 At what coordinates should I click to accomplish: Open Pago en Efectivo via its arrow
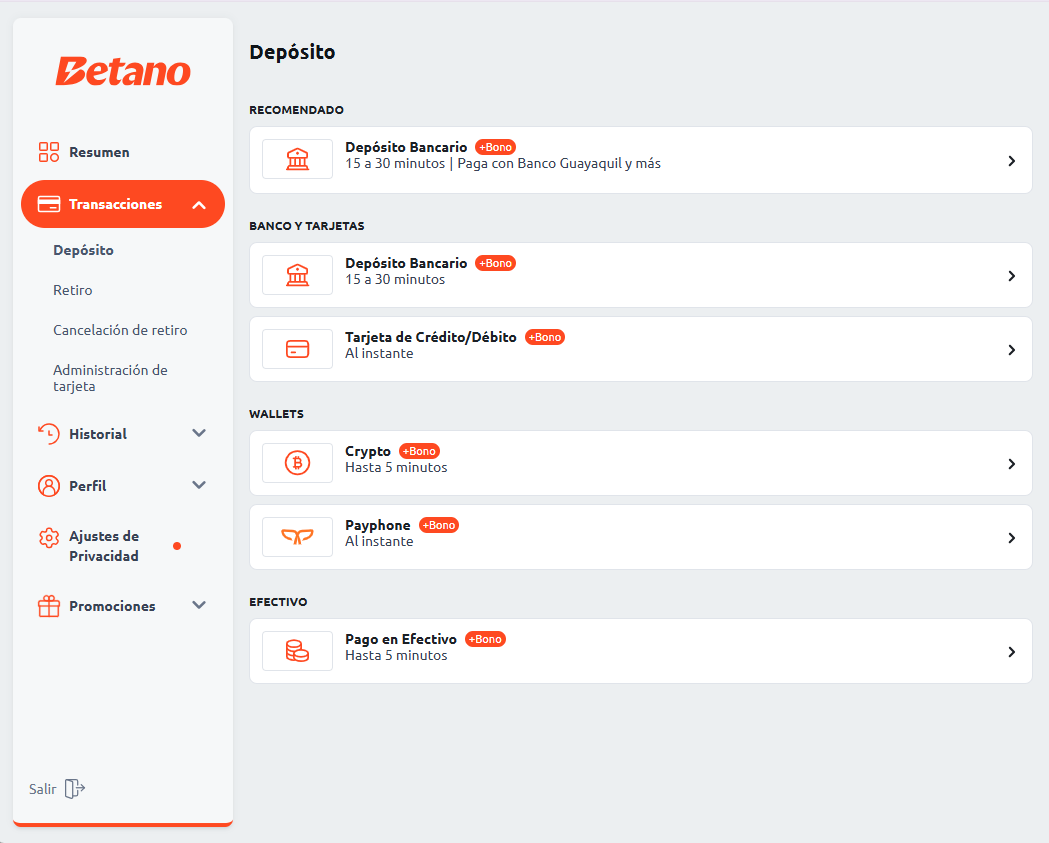1012,652
